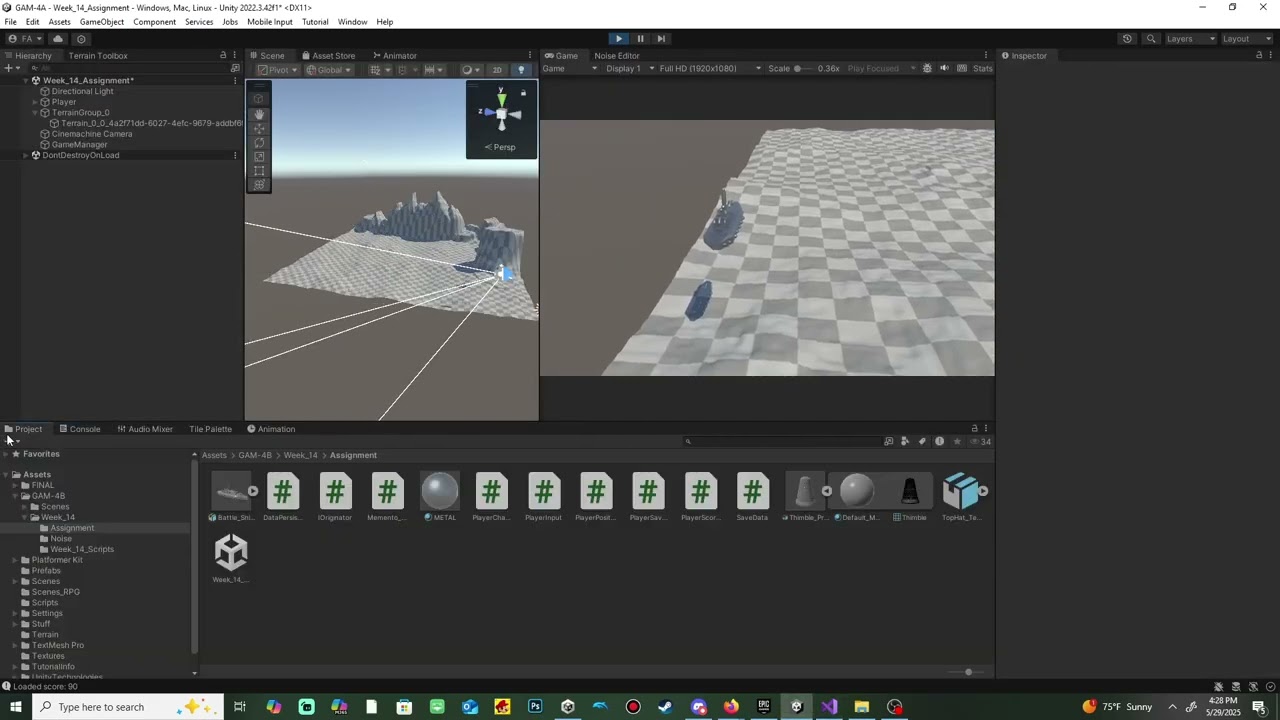This screenshot has width=1280, height=720.
Task: Toggle scene lighting bulb button
Action: 521,70
